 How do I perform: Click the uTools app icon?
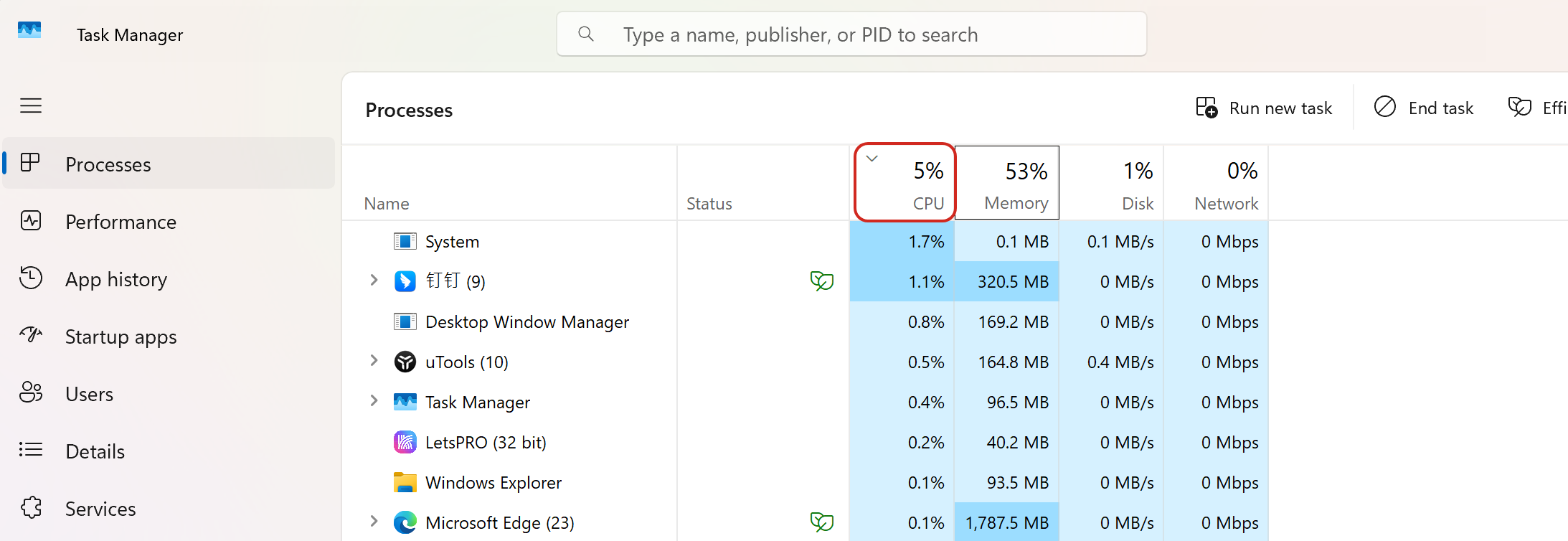(x=405, y=362)
